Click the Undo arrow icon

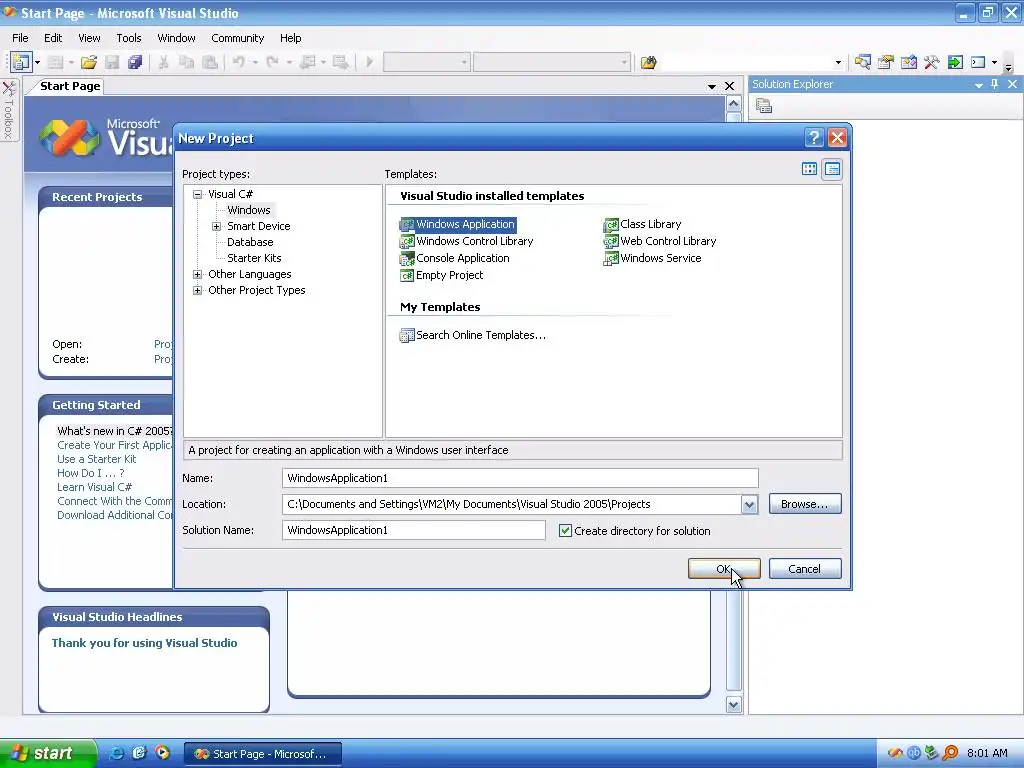click(x=239, y=62)
